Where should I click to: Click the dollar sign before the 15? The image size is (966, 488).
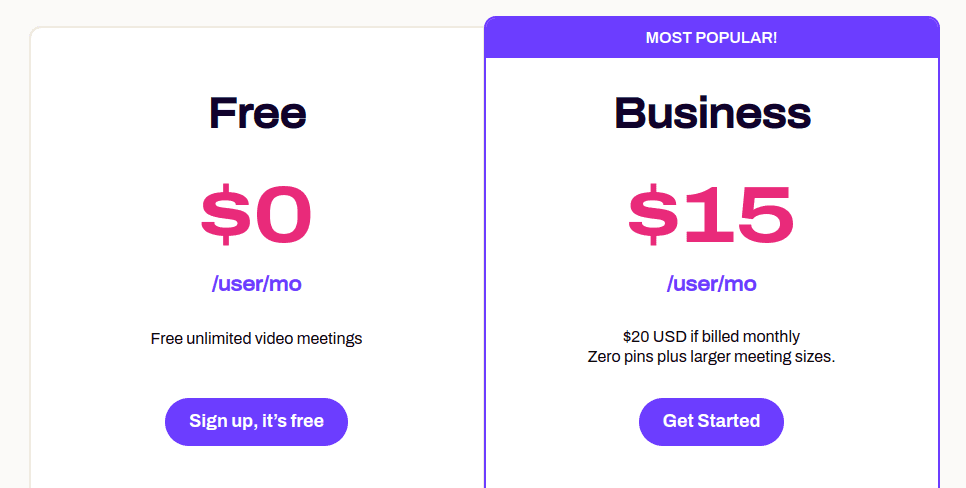tap(657, 216)
